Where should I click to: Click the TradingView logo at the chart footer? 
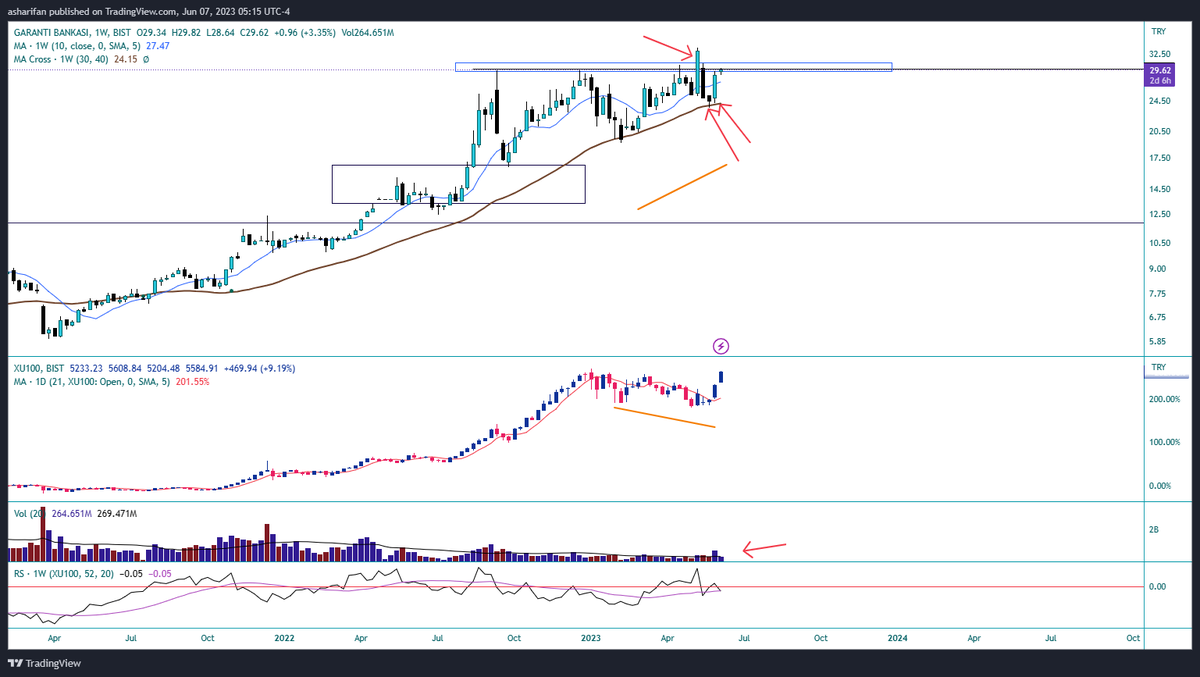pos(45,663)
